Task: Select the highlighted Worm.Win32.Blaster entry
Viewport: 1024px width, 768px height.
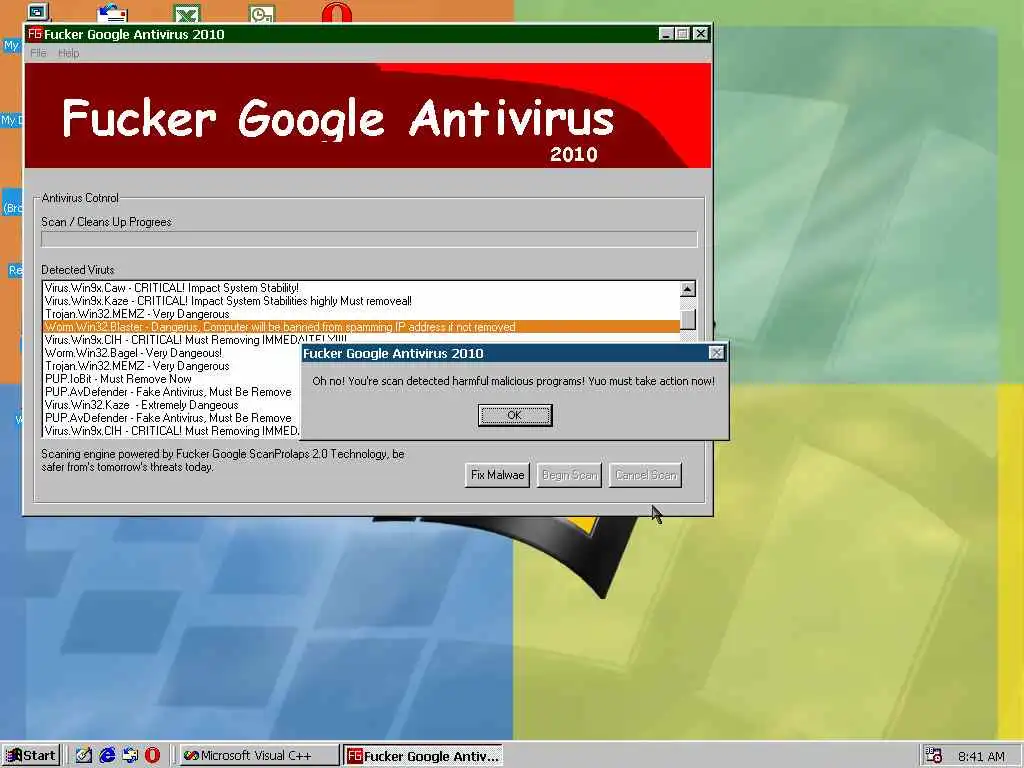Action: (361, 327)
